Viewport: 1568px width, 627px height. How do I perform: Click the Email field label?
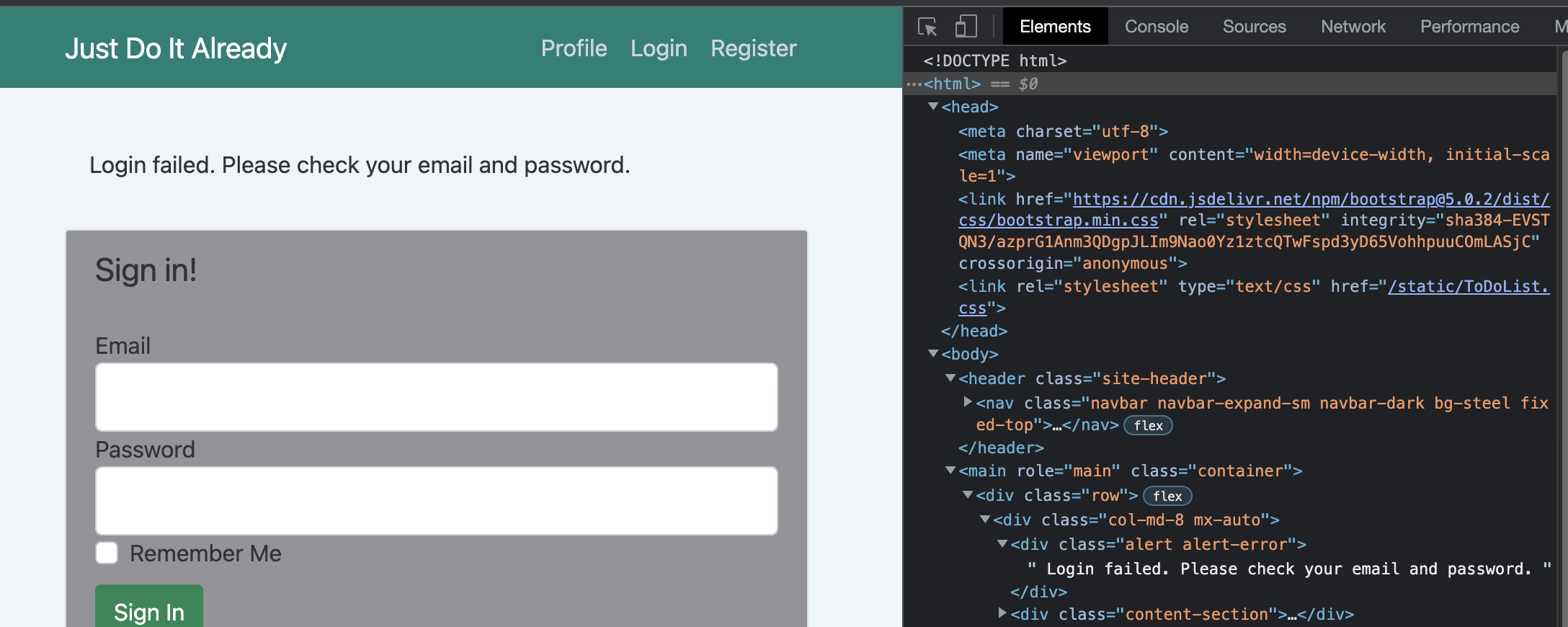click(x=123, y=346)
